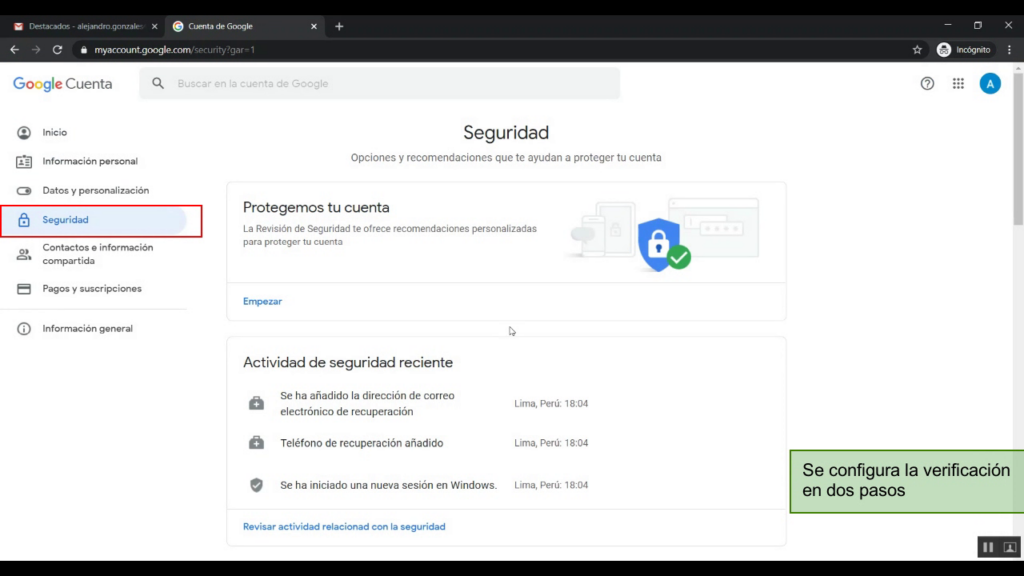The height and width of the screenshot is (576, 1024).
Task: Open the account avatar with letter A
Action: point(990,84)
